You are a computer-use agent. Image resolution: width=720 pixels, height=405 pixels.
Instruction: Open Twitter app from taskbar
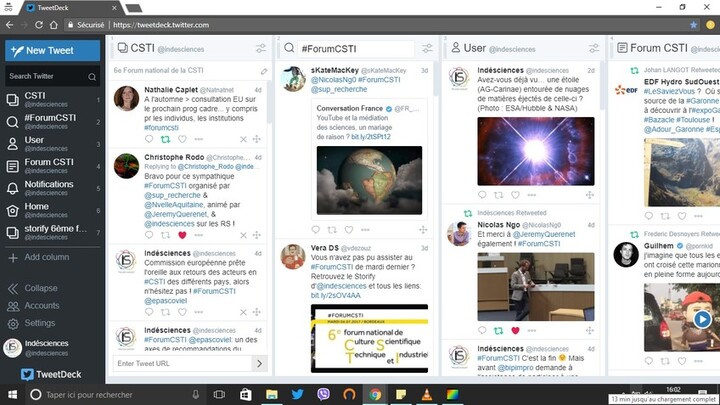298,394
